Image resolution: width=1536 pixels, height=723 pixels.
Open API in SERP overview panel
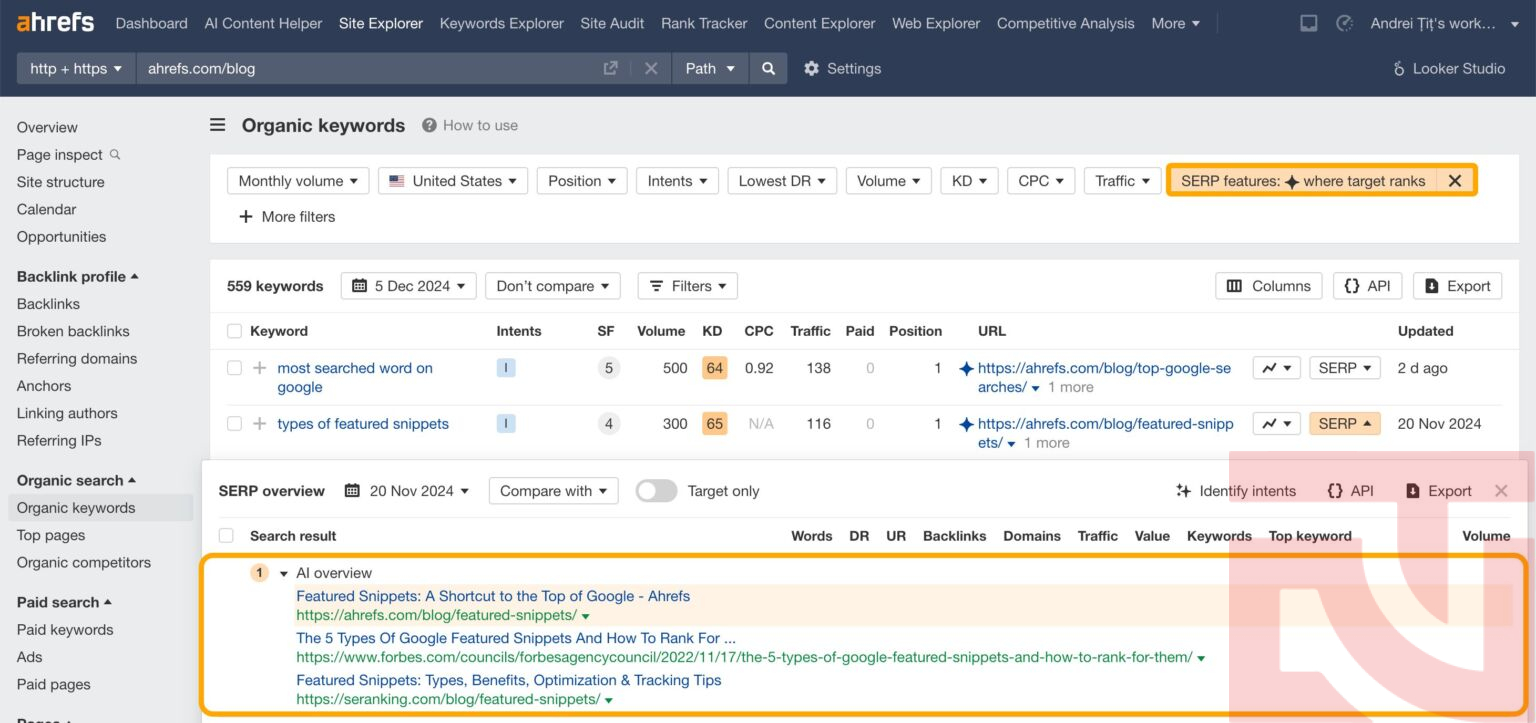pyautogui.click(x=1350, y=491)
